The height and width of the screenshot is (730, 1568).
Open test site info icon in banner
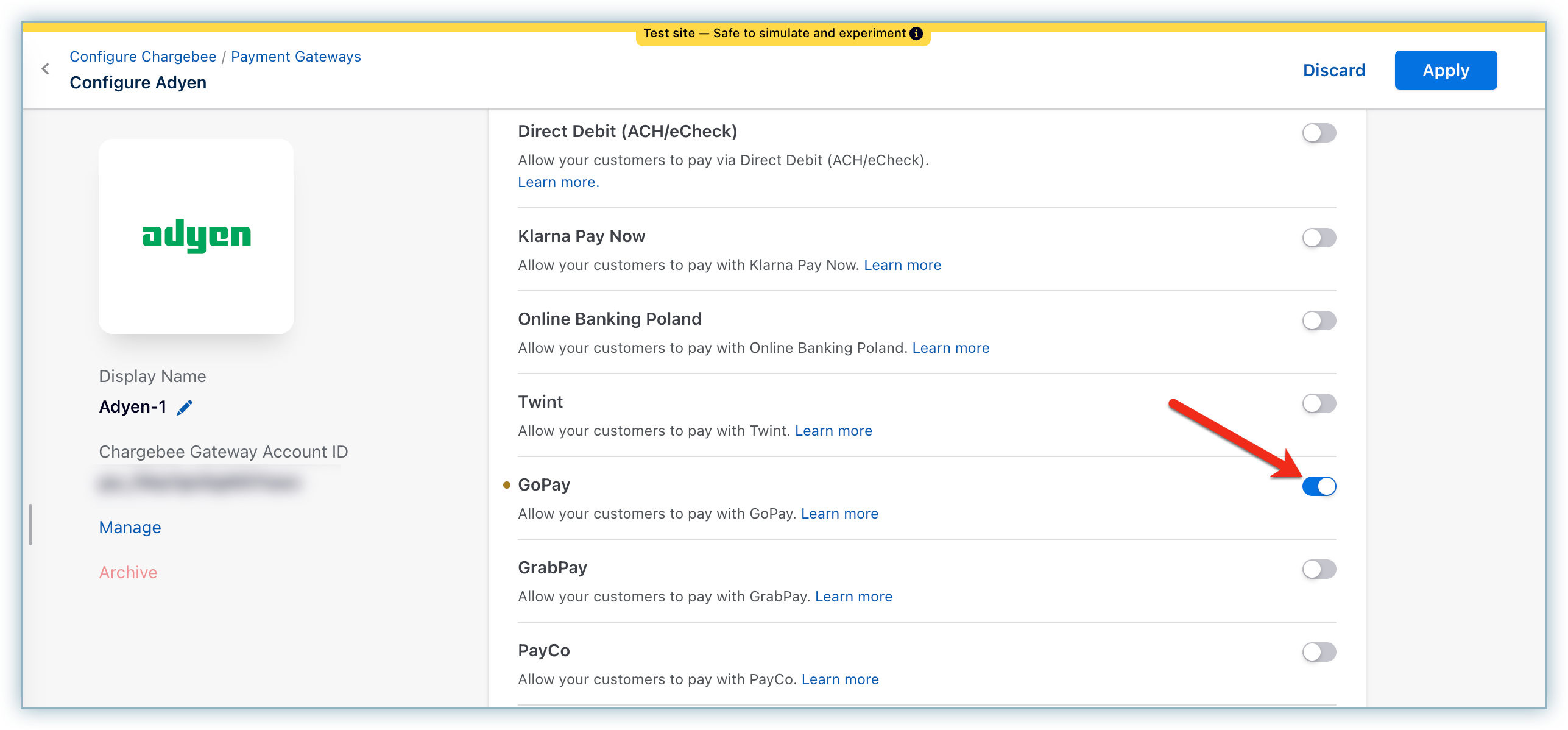[x=916, y=34]
